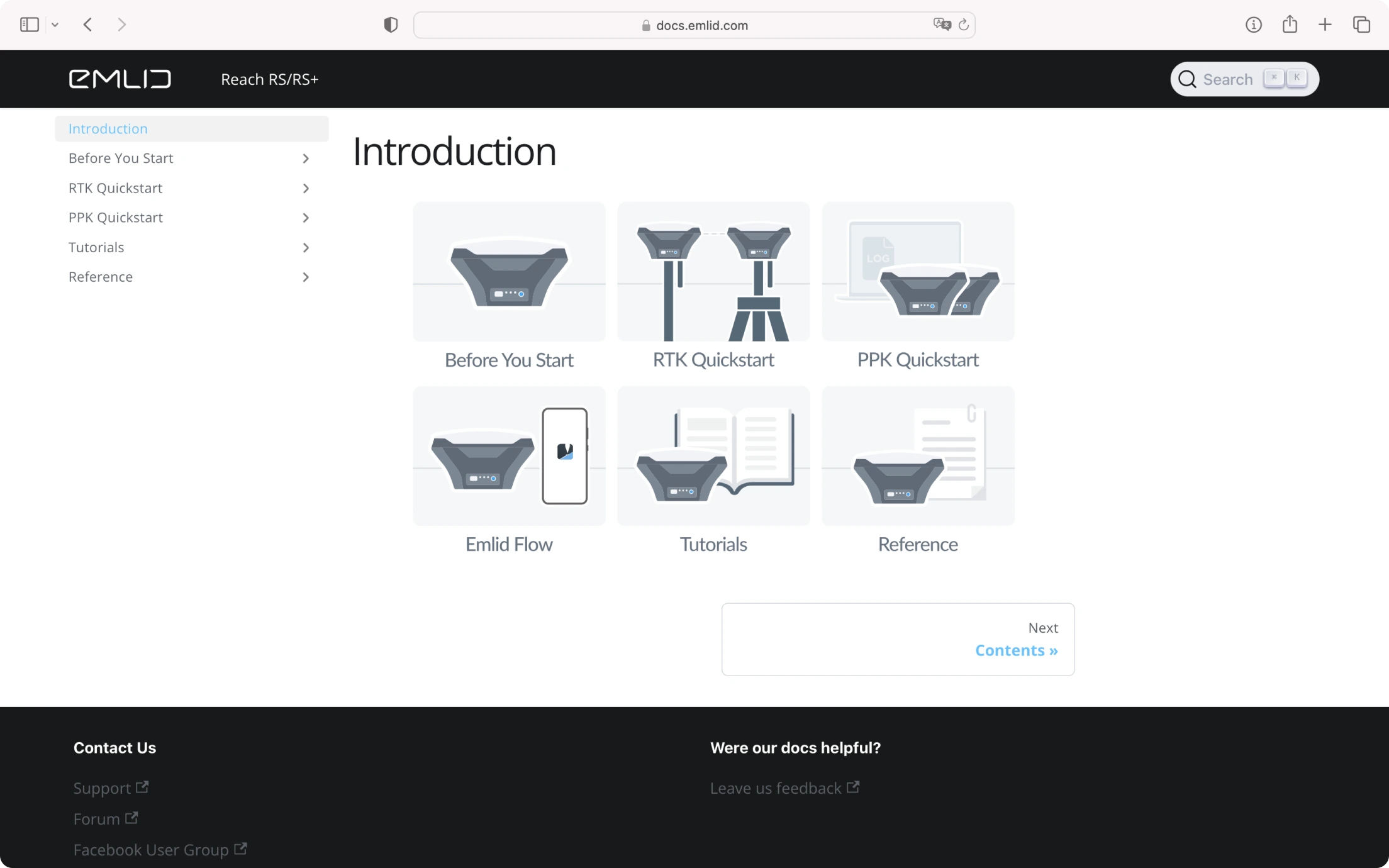Expand the PPK Quickstart chevron

click(306, 218)
